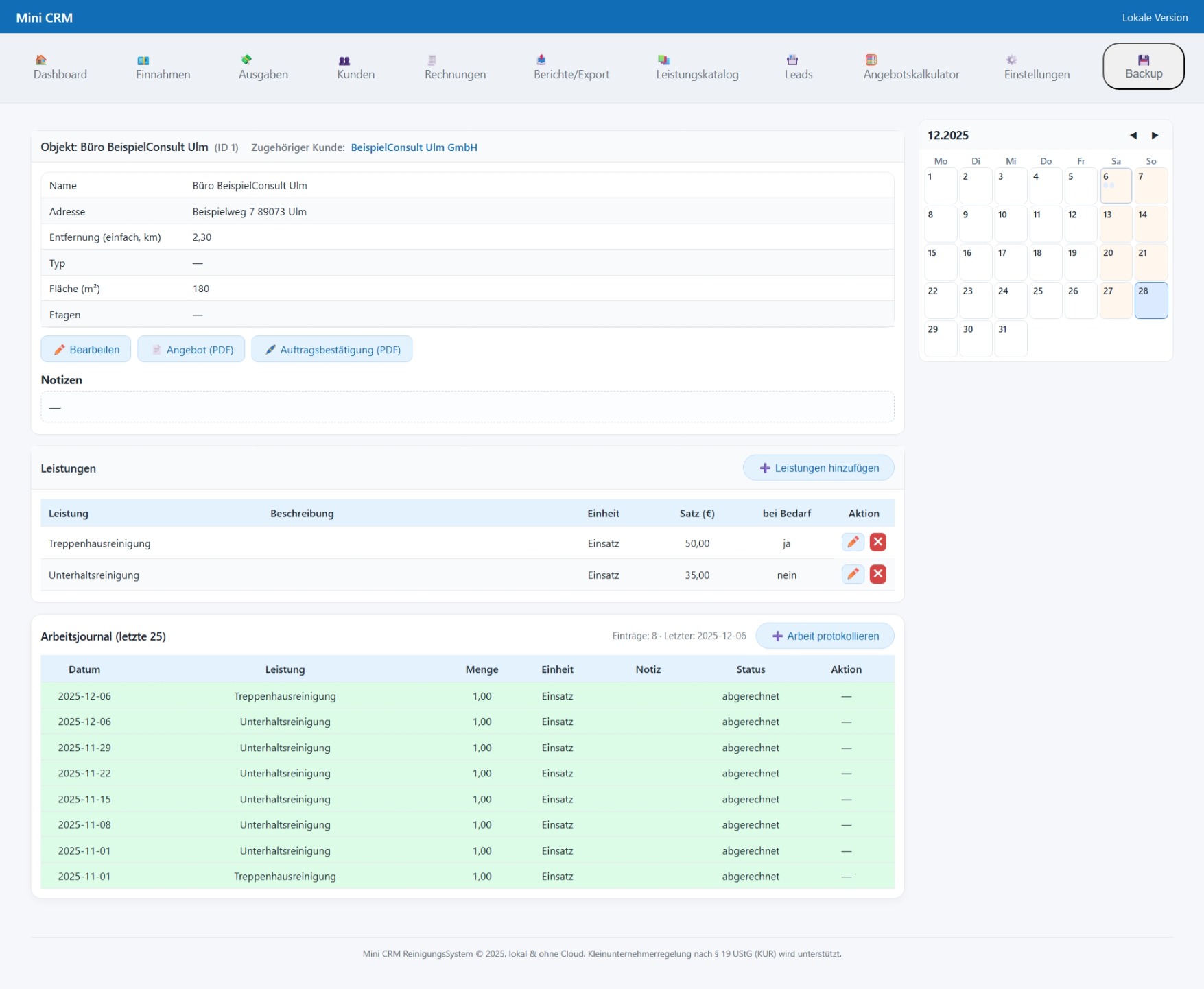Remove the Unterhaltsreinigung service with red X

pos(877,574)
